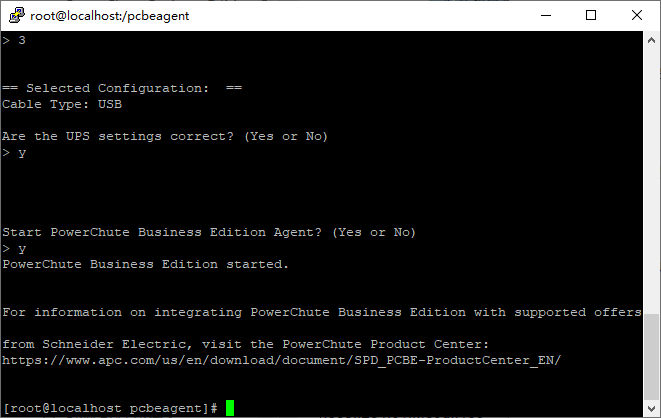Click the PuTTY icon in title bar

point(15,15)
